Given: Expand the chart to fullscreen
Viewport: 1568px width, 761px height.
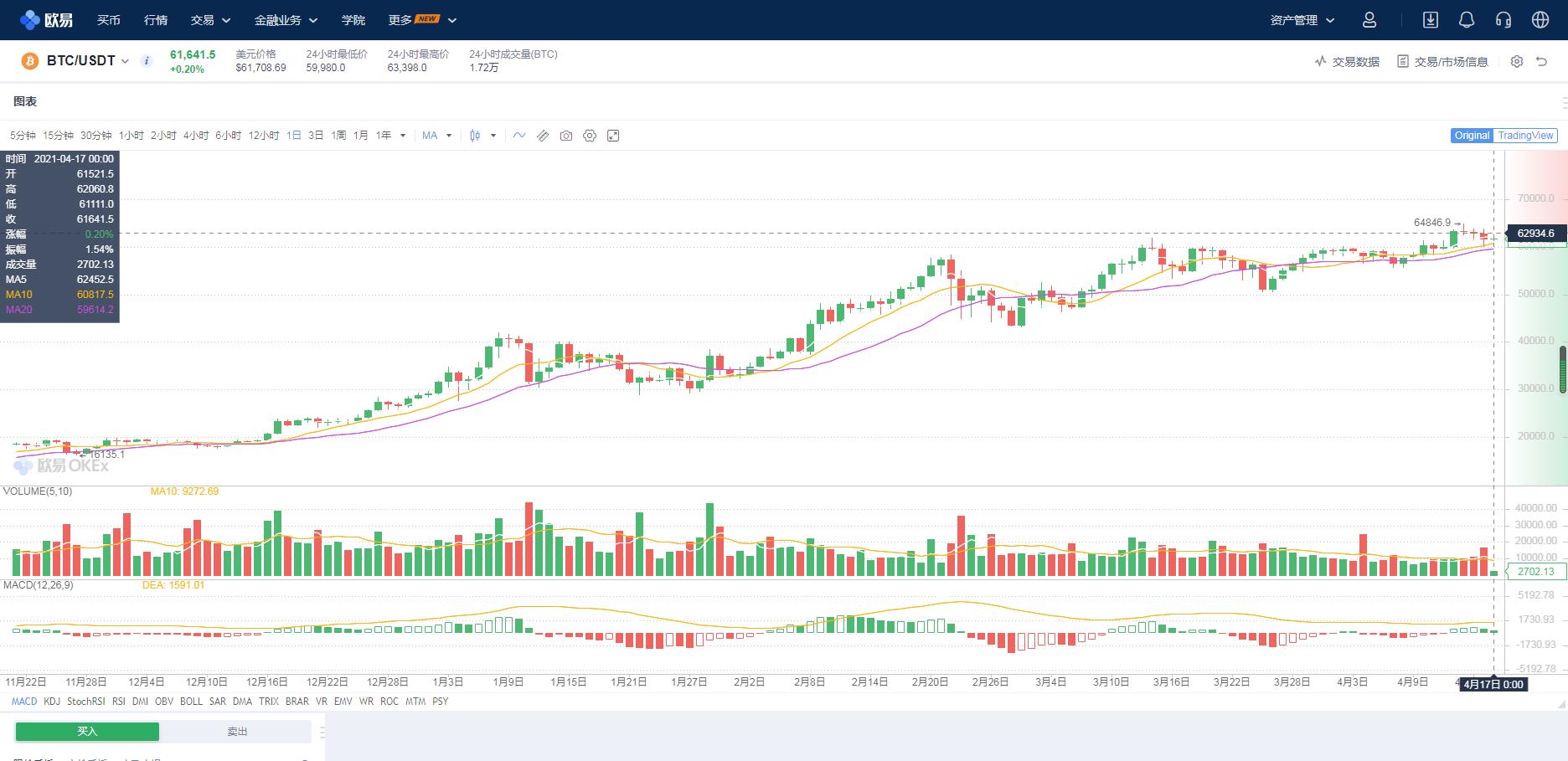Looking at the screenshot, I should [x=613, y=136].
